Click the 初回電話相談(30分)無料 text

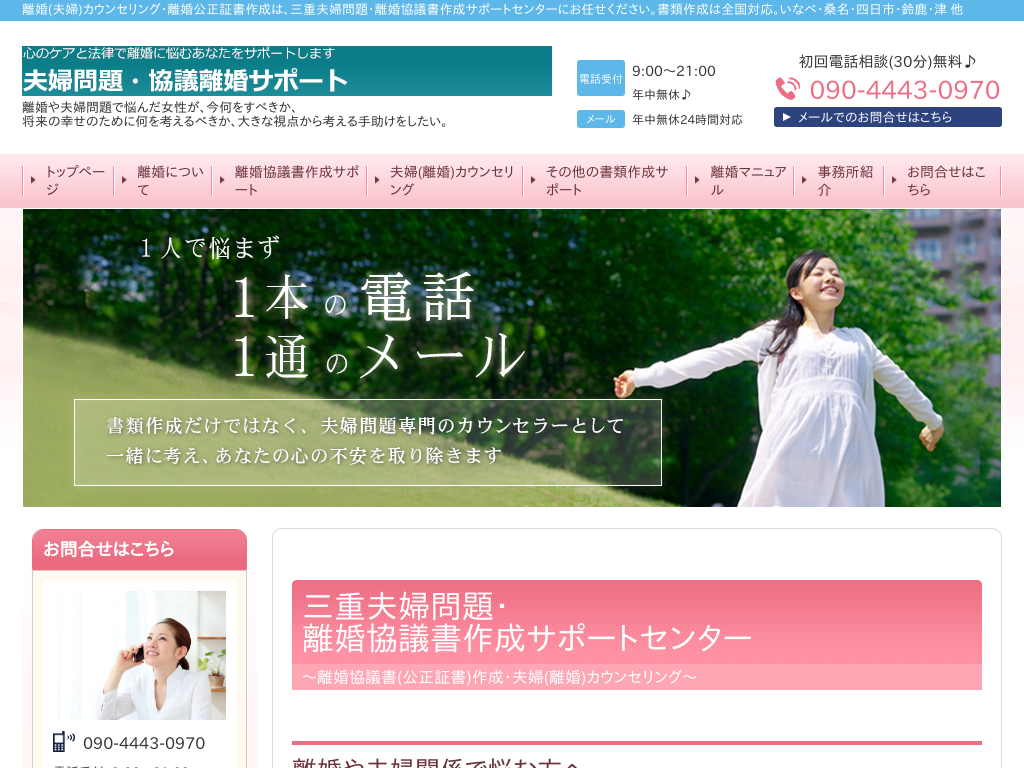coord(888,61)
